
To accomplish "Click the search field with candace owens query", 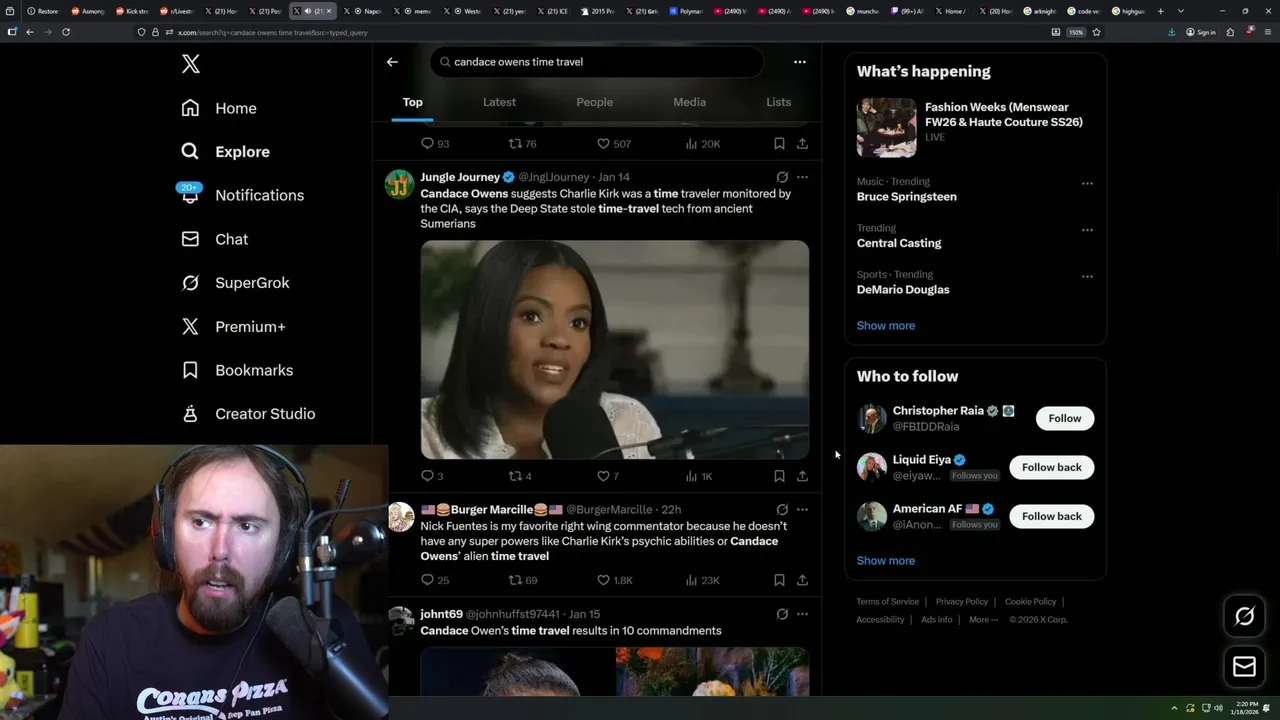I will pyautogui.click(x=597, y=62).
